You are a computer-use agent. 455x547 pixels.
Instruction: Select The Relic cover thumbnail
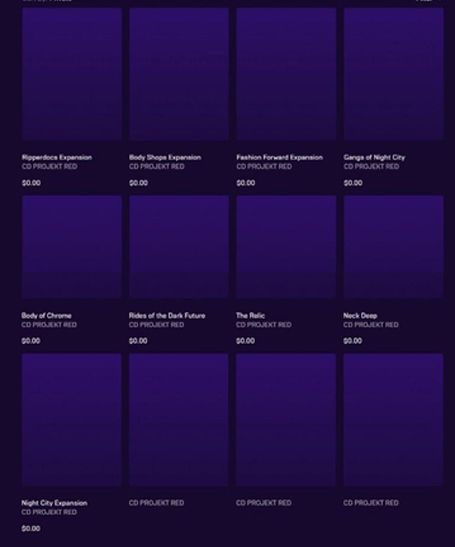pyautogui.click(x=286, y=247)
